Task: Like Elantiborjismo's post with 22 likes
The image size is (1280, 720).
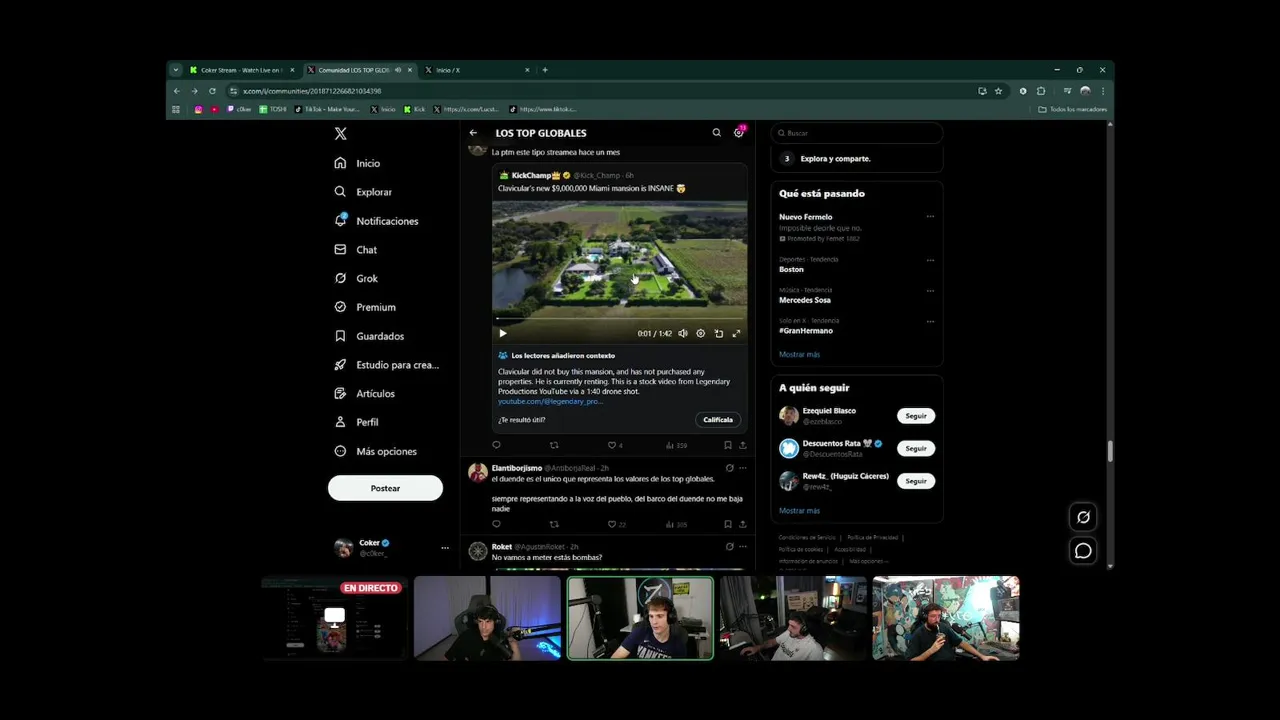Action: coord(616,524)
